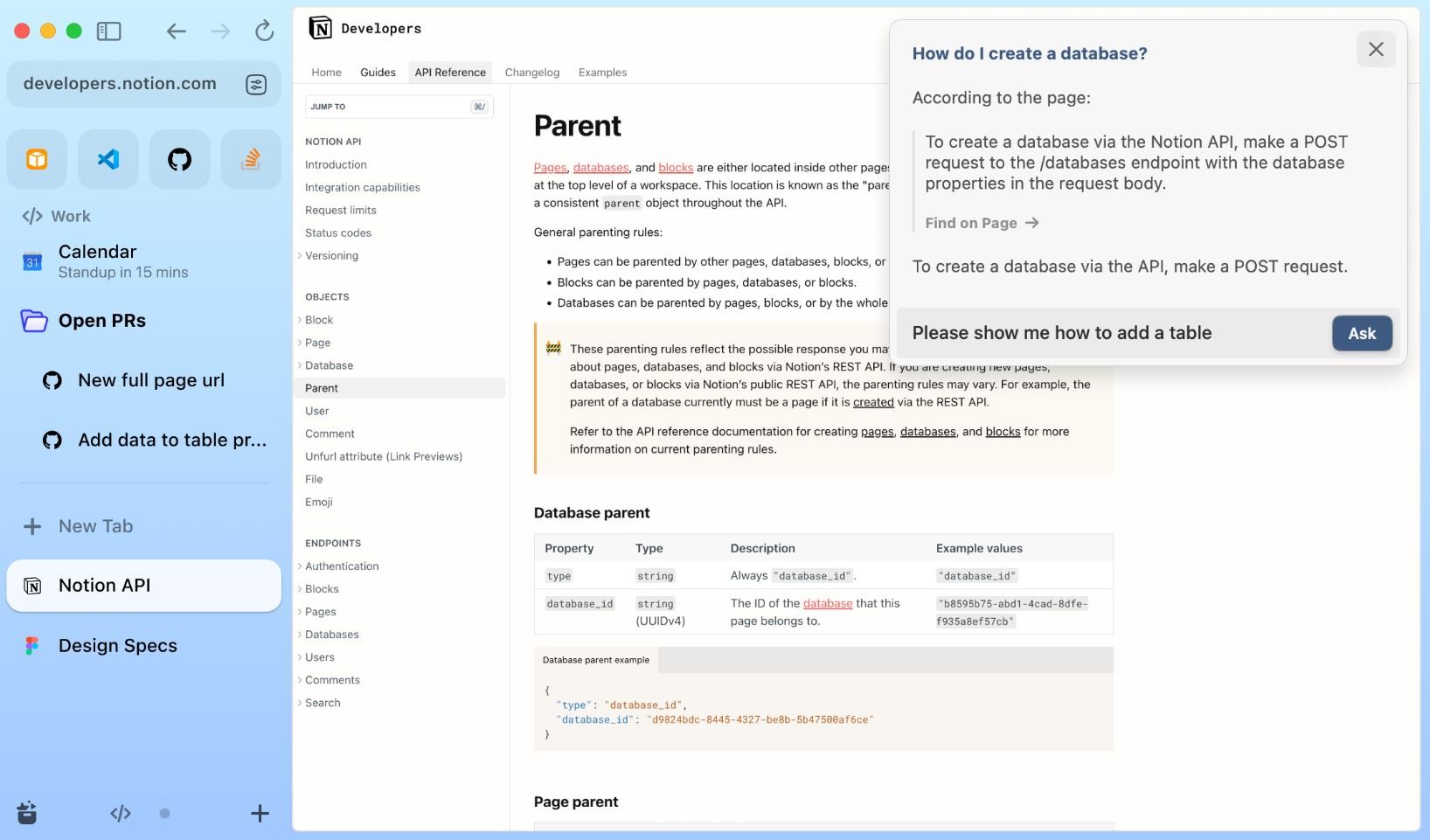Open Comment in the Objects list

pos(330,434)
